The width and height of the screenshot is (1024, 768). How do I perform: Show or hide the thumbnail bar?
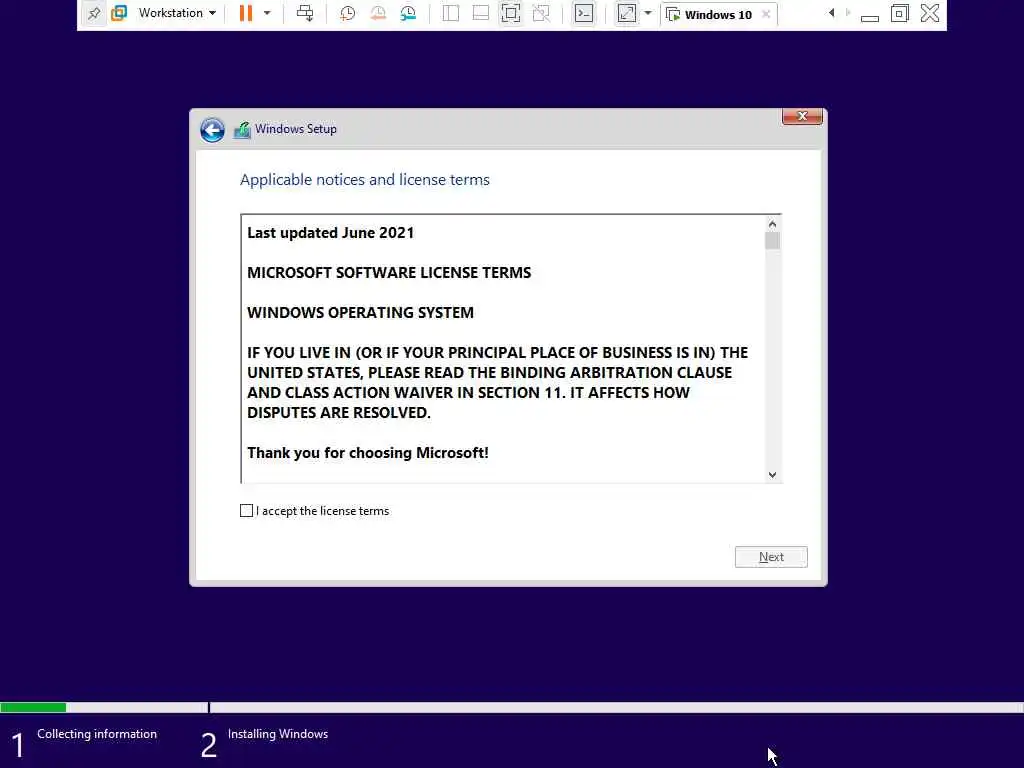pyautogui.click(x=481, y=13)
